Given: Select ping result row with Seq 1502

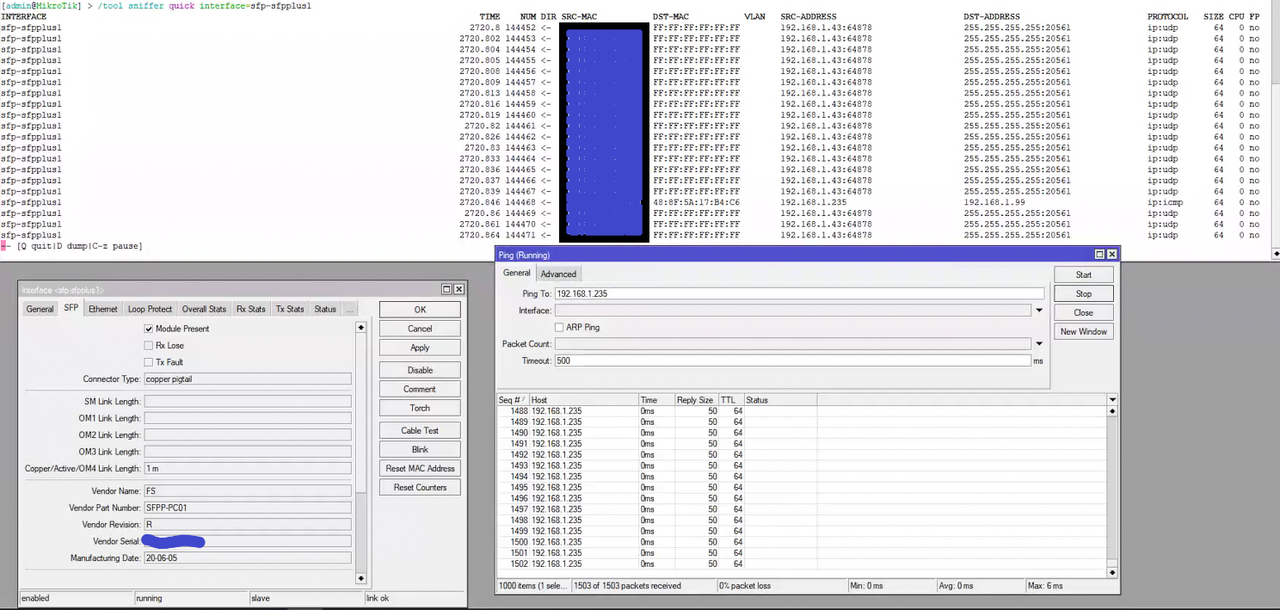Looking at the screenshot, I should pyautogui.click(x=801, y=564).
